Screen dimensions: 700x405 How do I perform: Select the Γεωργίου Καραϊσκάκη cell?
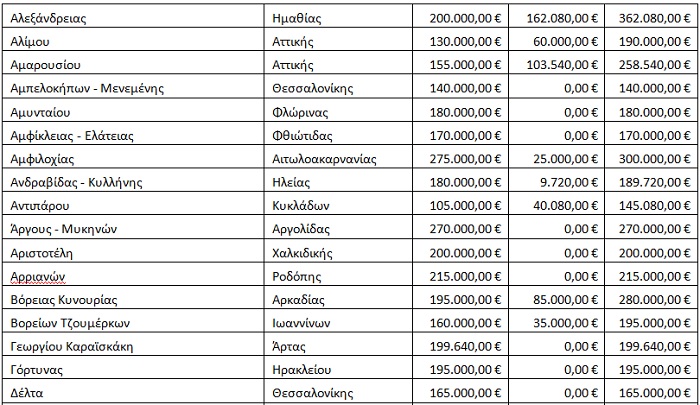(133, 346)
